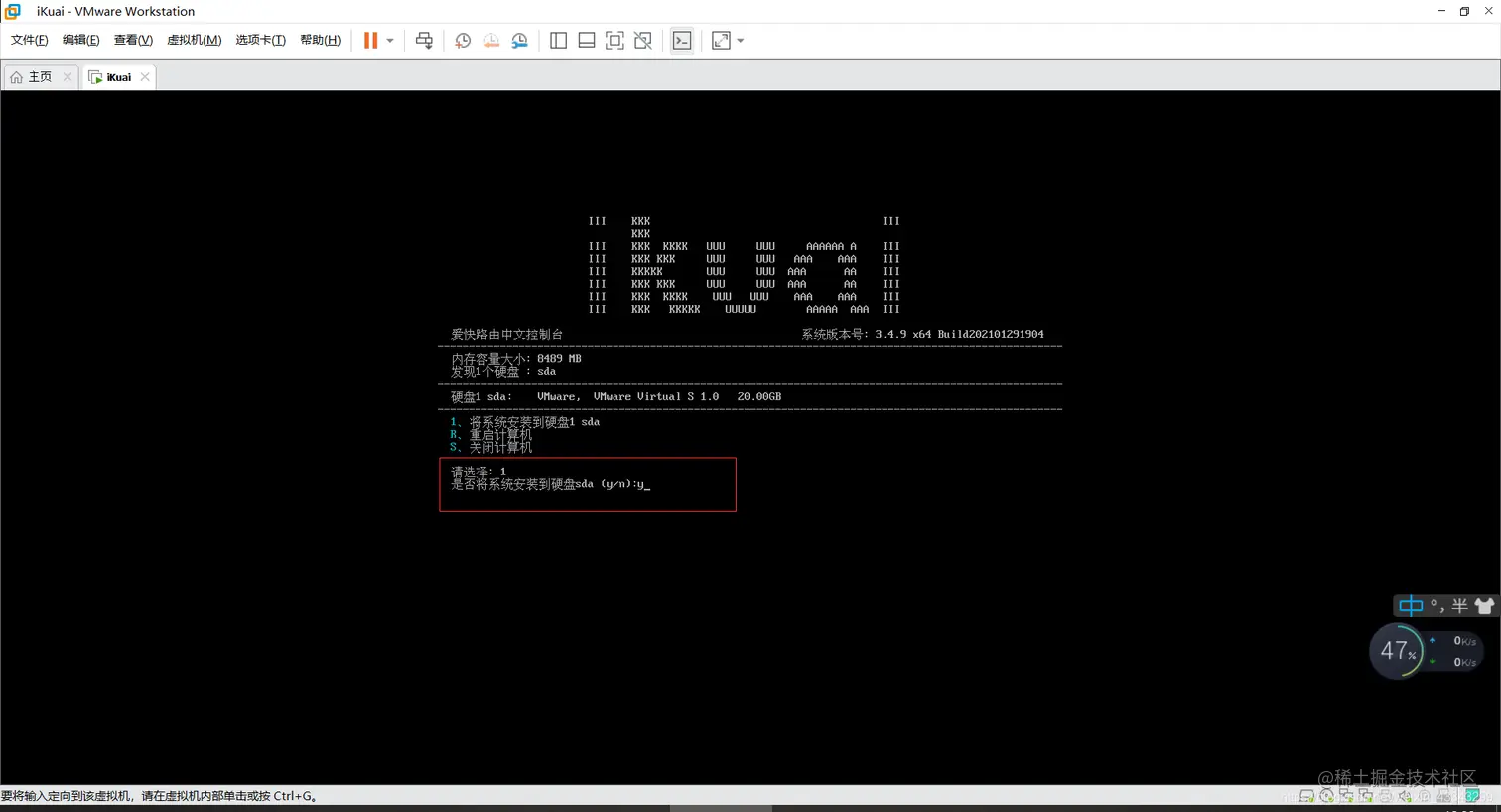Open the 编辑(E) menu
1501x812 pixels.
(x=80, y=41)
